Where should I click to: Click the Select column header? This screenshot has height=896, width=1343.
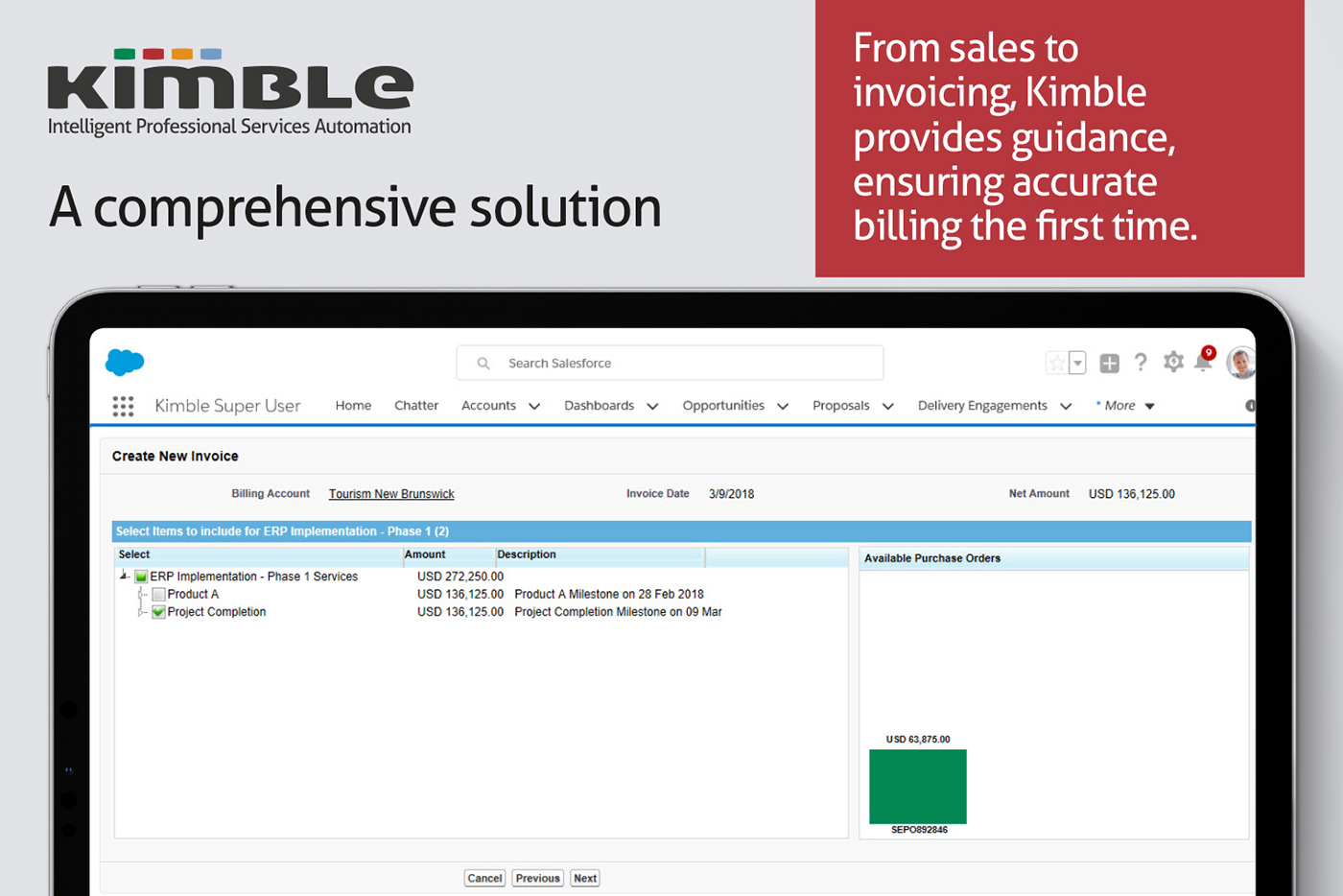click(258, 554)
